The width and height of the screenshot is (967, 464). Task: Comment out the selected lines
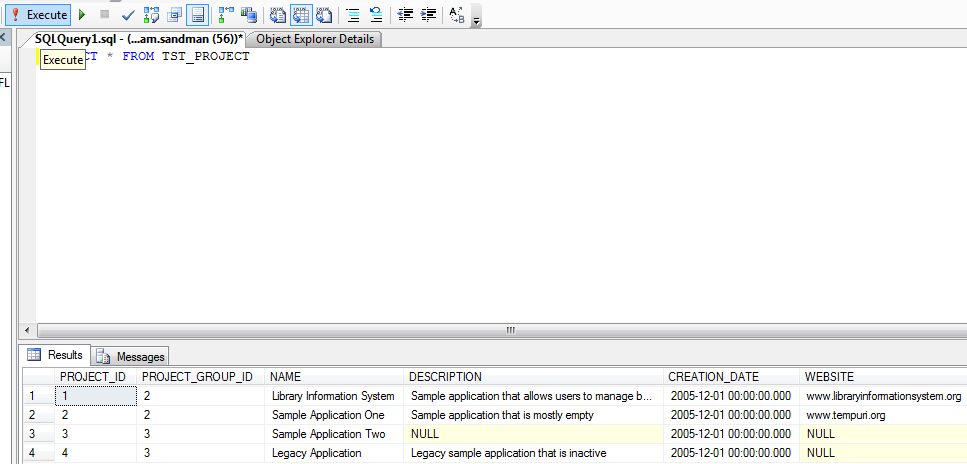click(353, 15)
